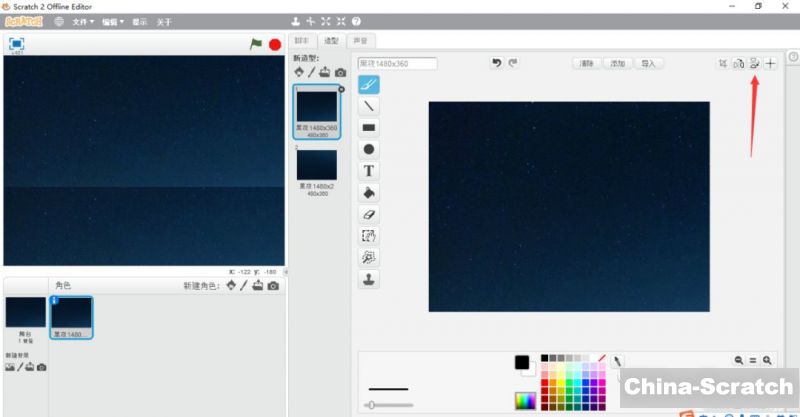Click the green flag to run

pyautogui.click(x=256, y=44)
